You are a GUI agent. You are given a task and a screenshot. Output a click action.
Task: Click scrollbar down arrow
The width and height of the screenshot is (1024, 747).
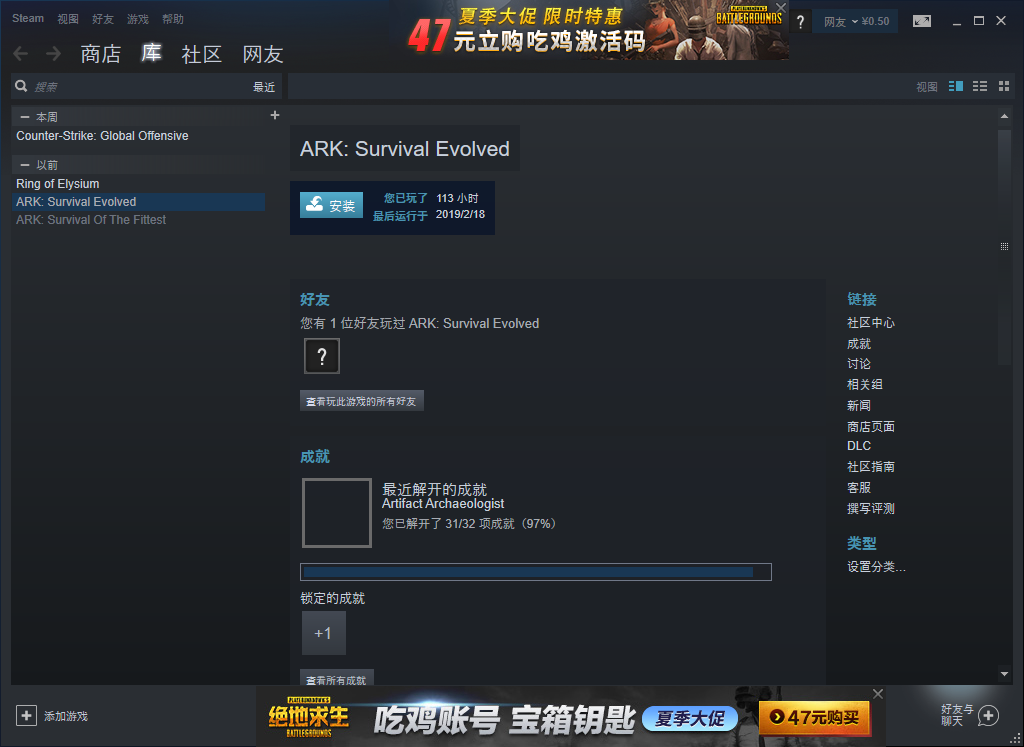pyautogui.click(x=1004, y=674)
